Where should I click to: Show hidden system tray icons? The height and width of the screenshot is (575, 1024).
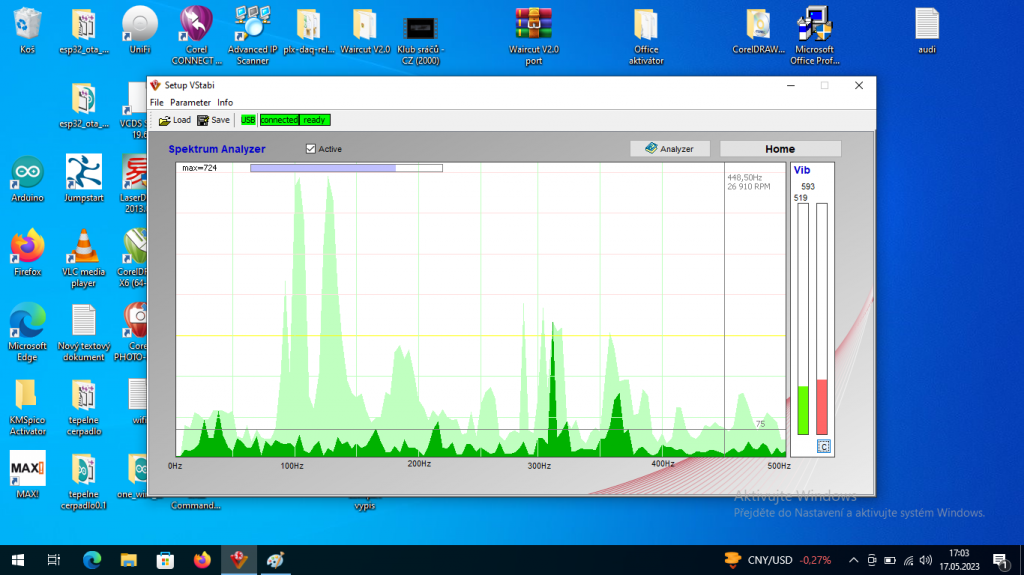click(854, 560)
